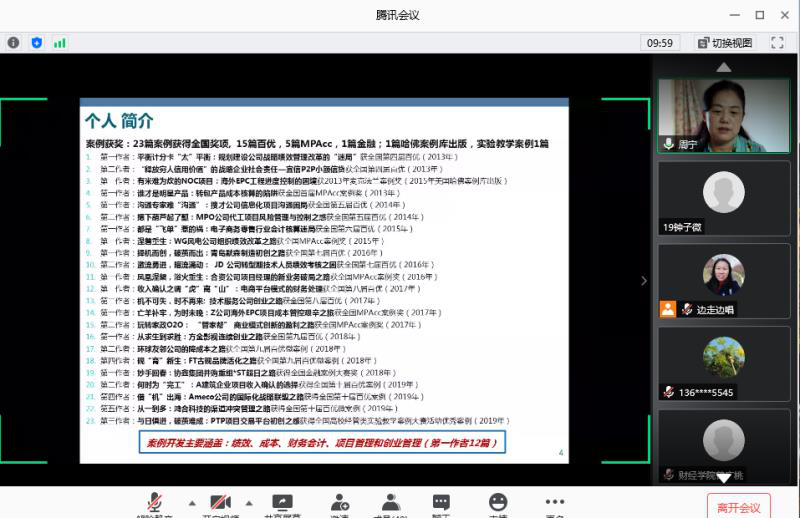Viewport: 800px width, 518px height.
Task: Click the red leave meeting button
Action: [x=739, y=505]
